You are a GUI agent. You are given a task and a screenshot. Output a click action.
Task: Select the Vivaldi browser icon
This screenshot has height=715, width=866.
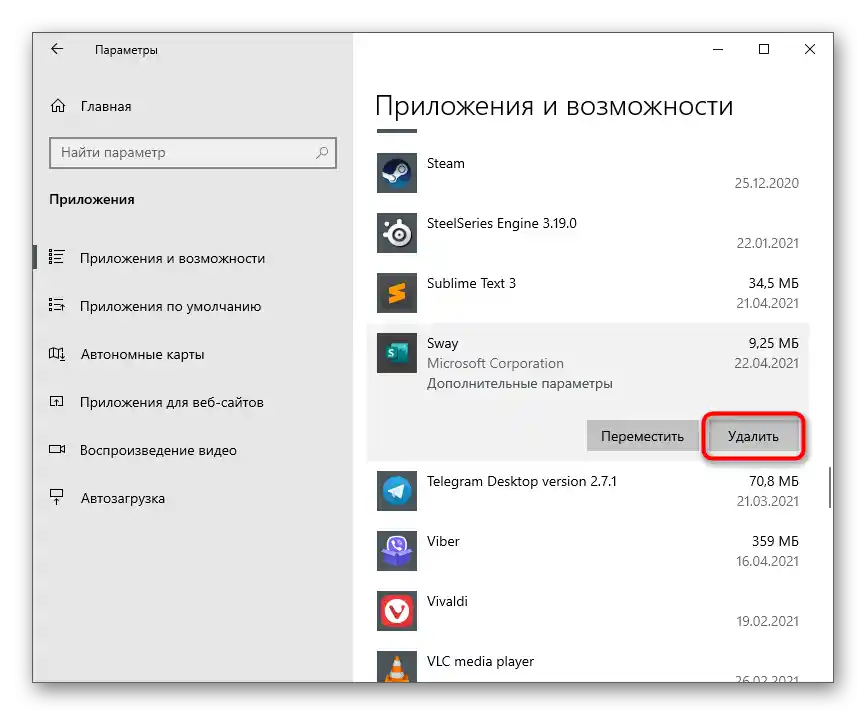[397, 611]
